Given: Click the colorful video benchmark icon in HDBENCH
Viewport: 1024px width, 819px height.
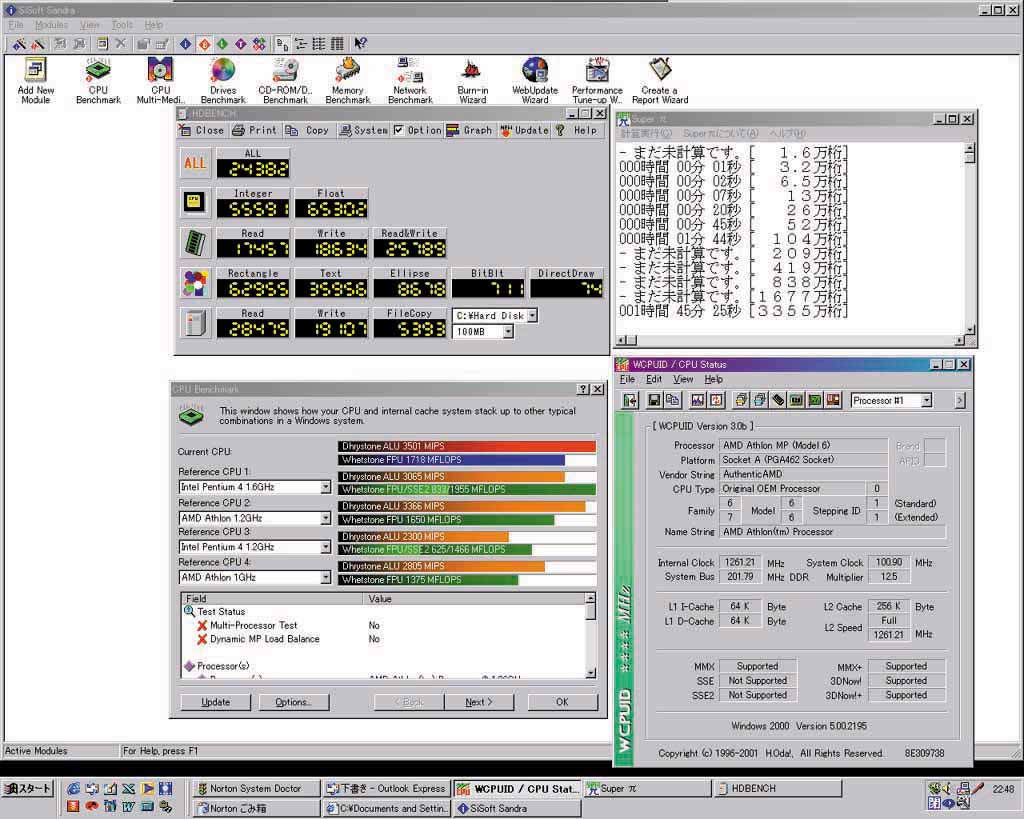Looking at the screenshot, I should point(195,283).
